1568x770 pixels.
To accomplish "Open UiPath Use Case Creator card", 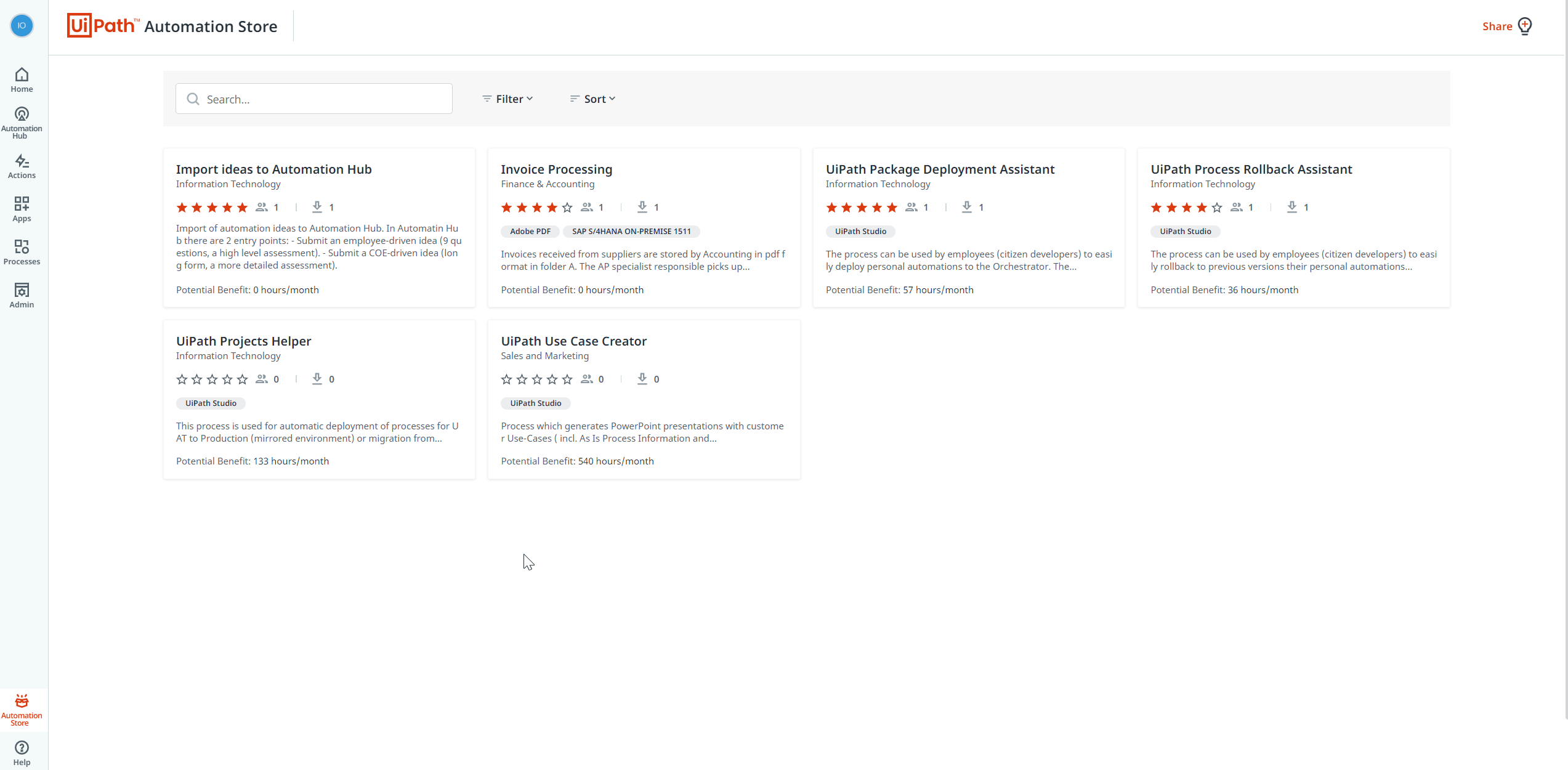I will coord(573,341).
